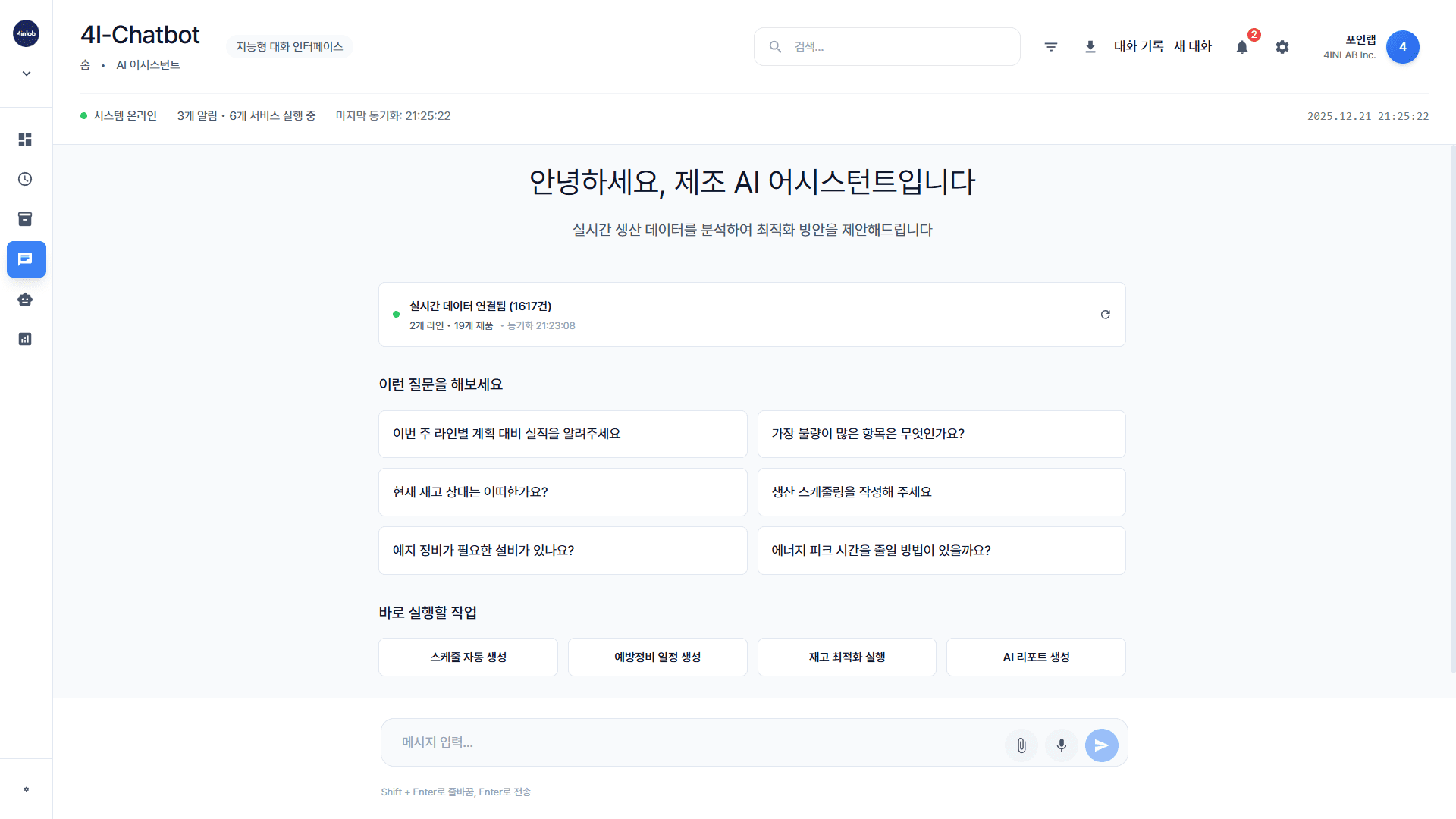Refresh the real-time data connection
The height and width of the screenshot is (819, 1456).
tap(1106, 315)
